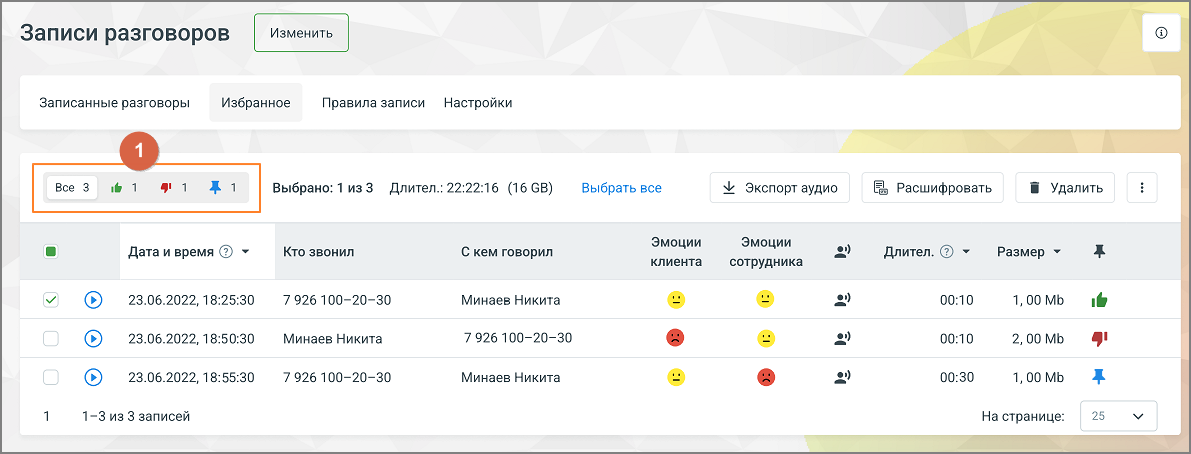Viewport: 1191px width, 454px height.
Task: Open the info icon button at top right
Action: pyautogui.click(x=1160, y=33)
